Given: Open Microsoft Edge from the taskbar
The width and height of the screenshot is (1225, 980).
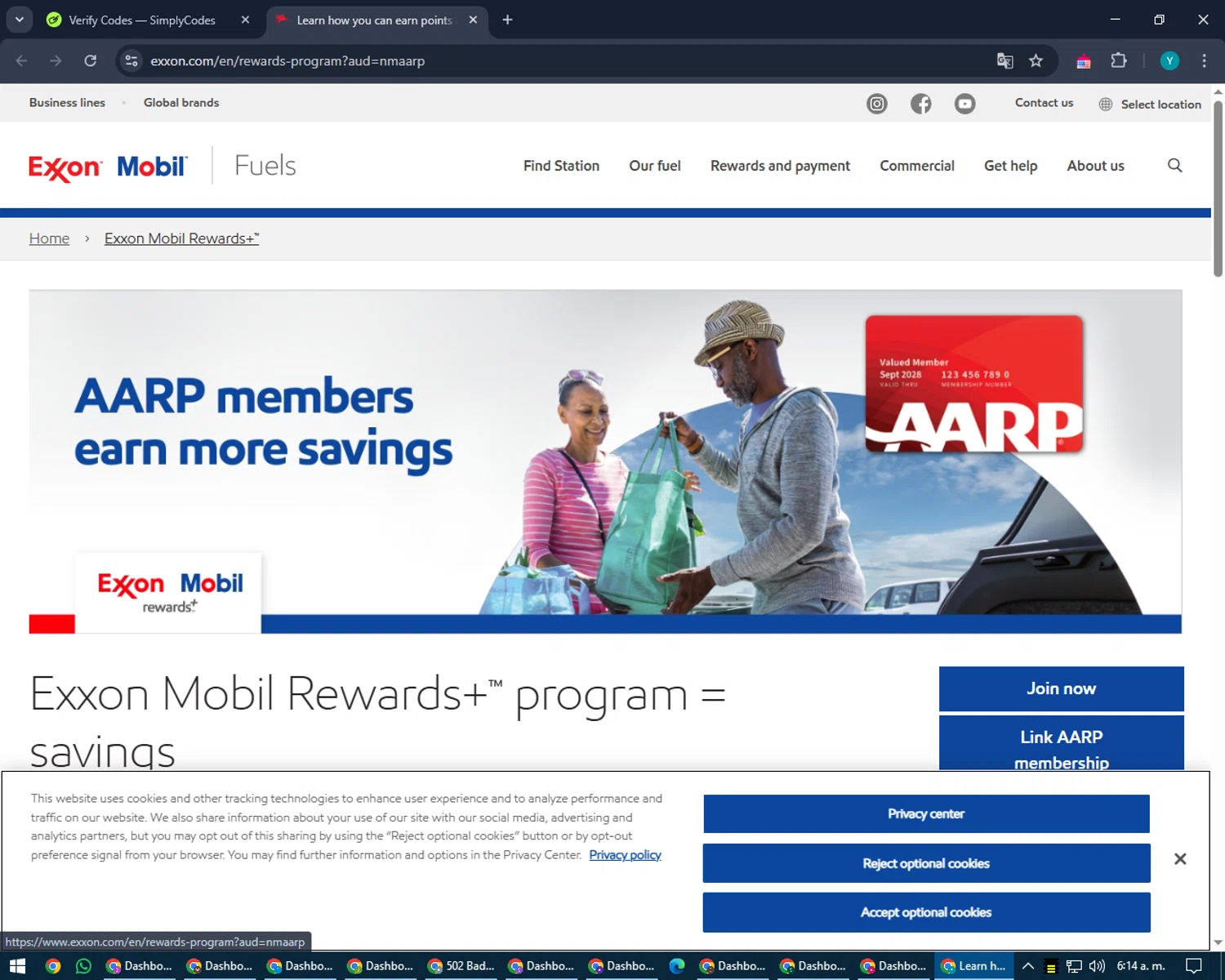Looking at the screenshot, I should click(x=677, y=965).
